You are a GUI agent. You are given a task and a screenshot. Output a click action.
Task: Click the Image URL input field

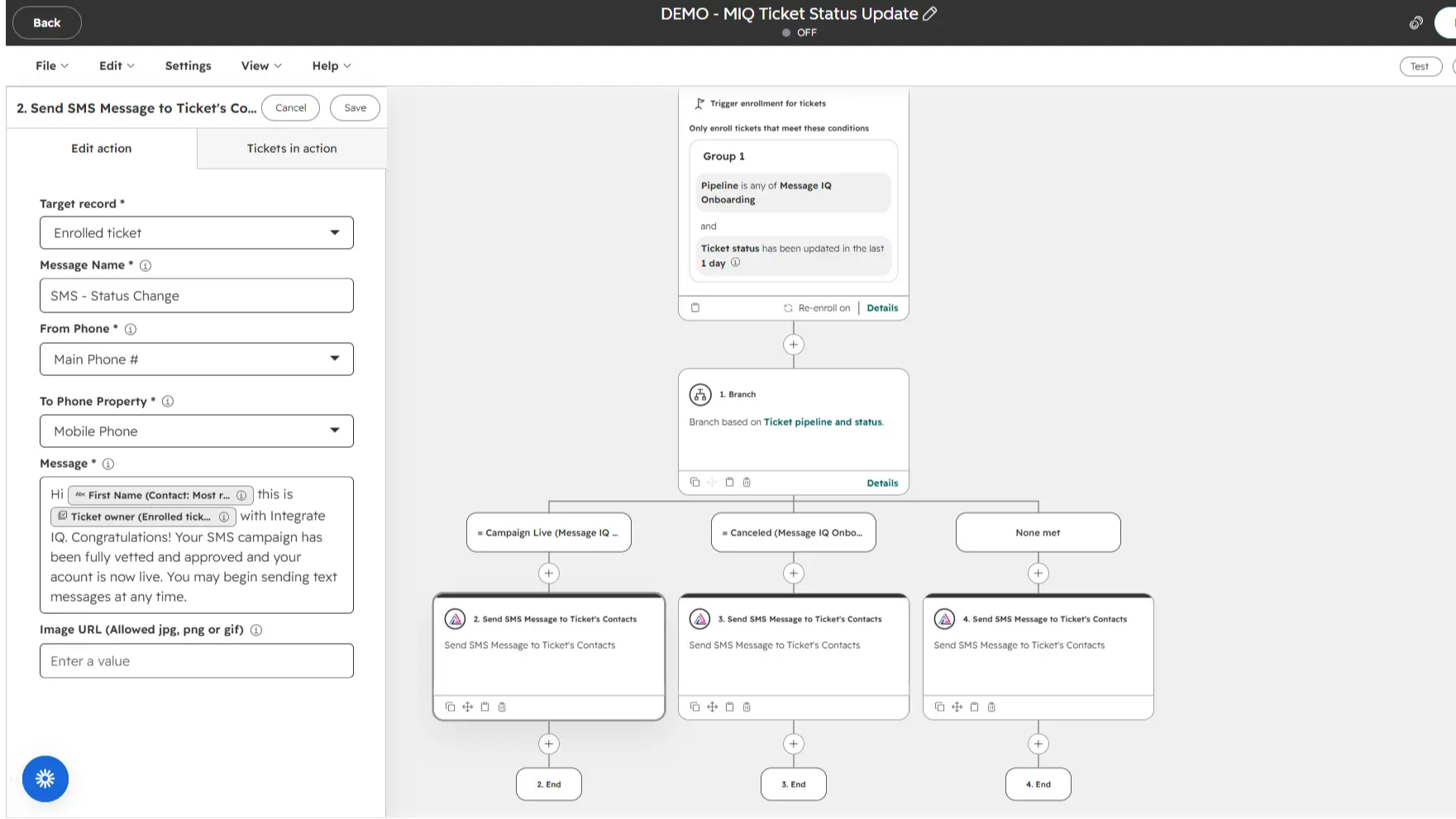coord(197,661)
